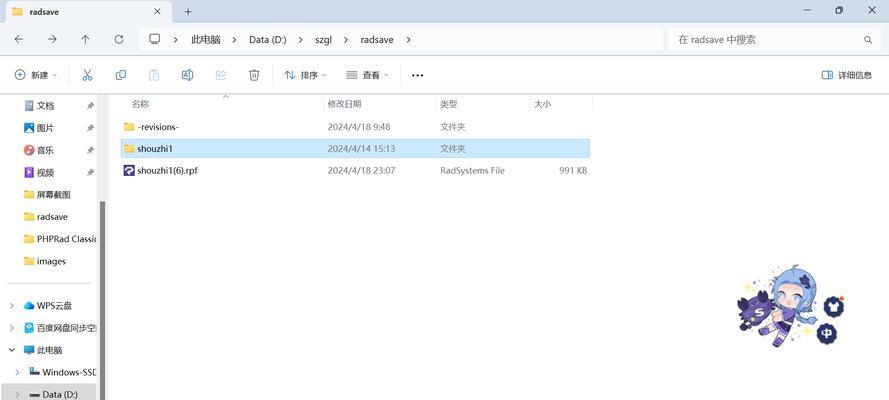
Task: Open images folder in the sidebar
Action: (x=51, y=261)
